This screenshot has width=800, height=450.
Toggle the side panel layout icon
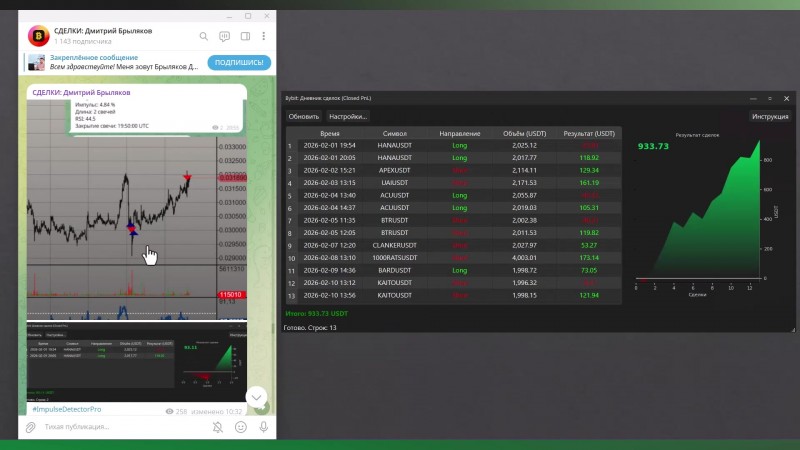click(245, 36)
